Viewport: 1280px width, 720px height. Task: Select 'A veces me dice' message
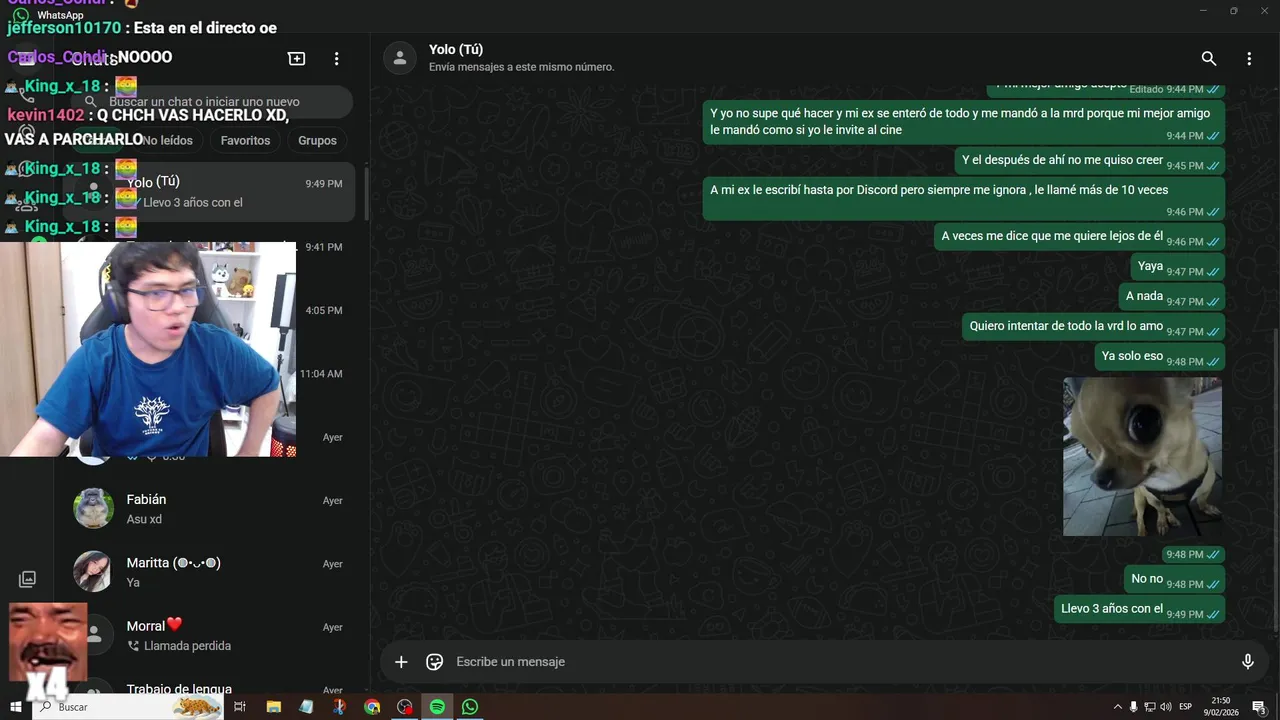[1079, 237]
